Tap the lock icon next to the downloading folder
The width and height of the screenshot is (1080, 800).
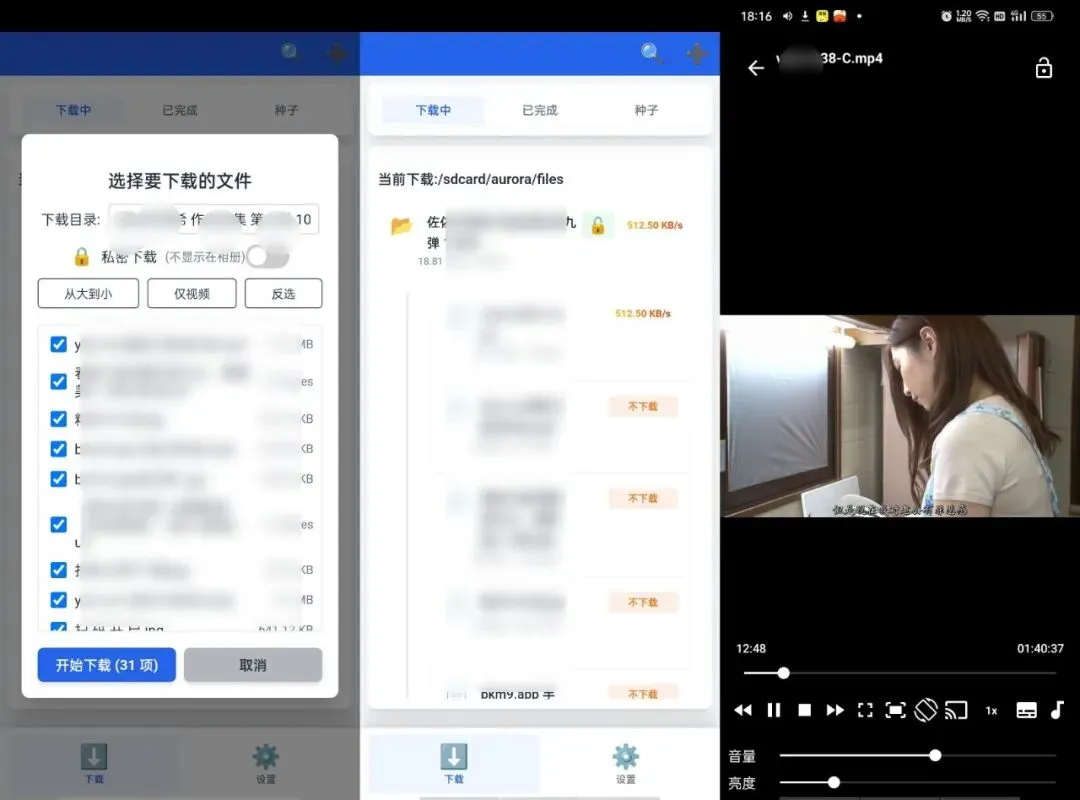[x=598, y=225]
